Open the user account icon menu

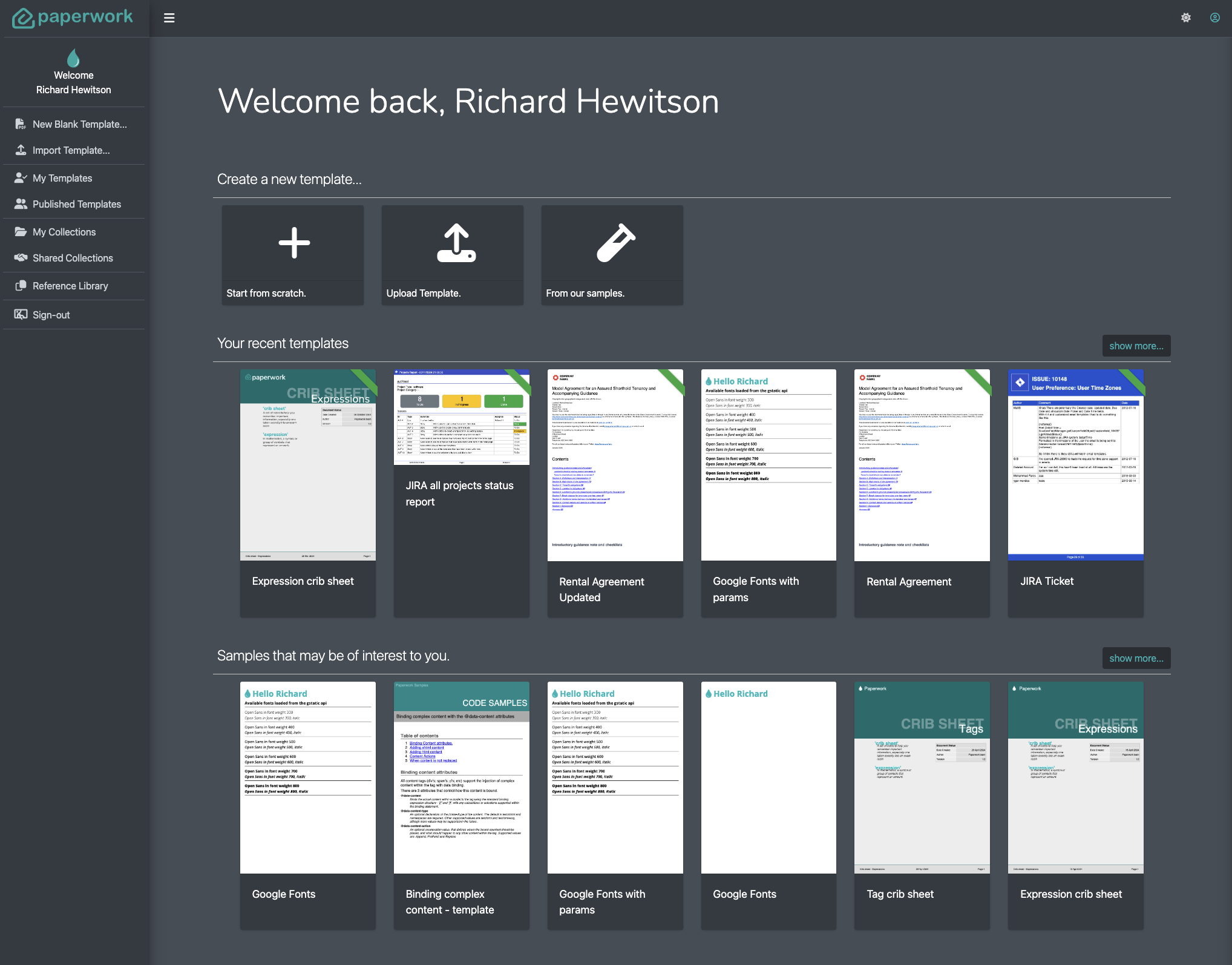[x=1214, y=18]
